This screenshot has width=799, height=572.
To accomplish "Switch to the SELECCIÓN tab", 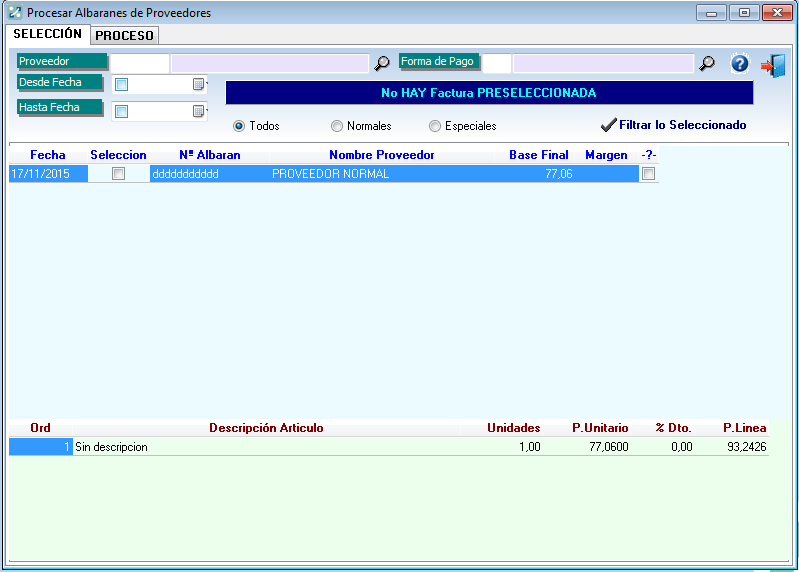I will [x=47, y=34].
